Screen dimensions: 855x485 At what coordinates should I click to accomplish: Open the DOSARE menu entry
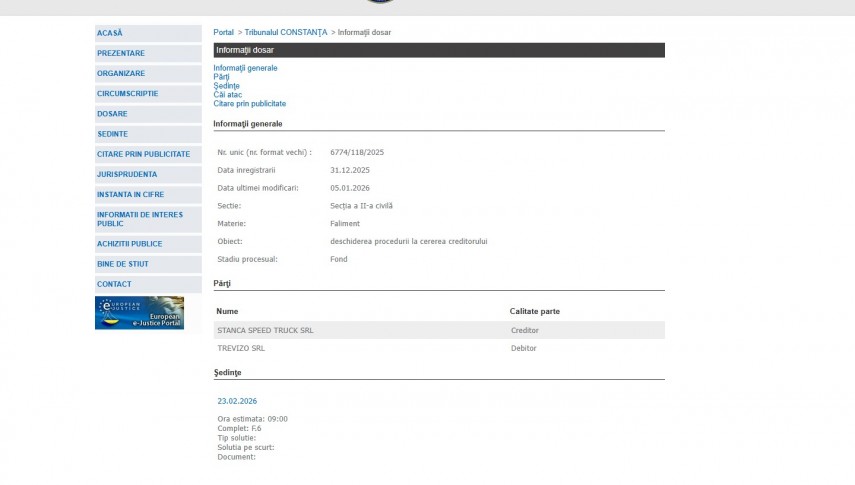pyautogui.click(x=112, y=114)
